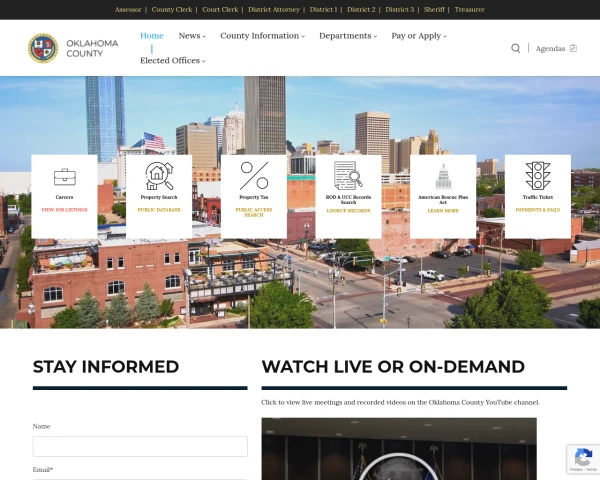This screenshot has height=480, width=600.
Task: Click the ROD & UCC Records document icon
Action: click(x=348, y=176)
